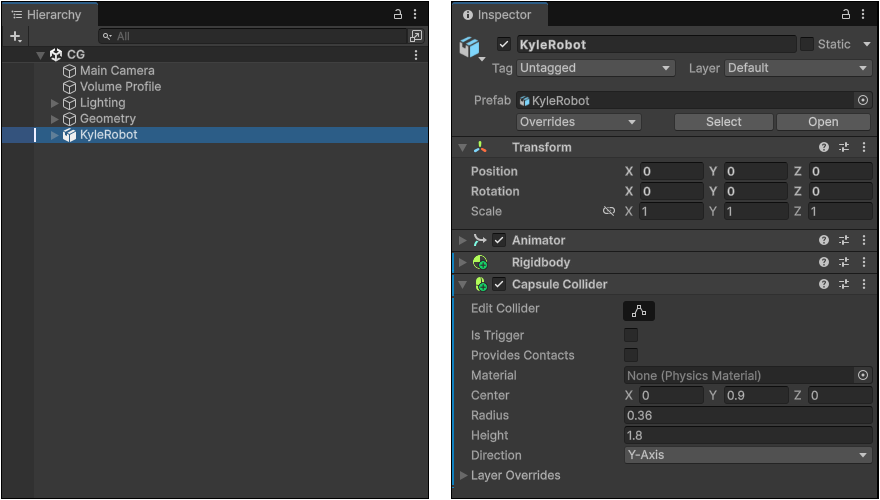Open Capsule Collider presets
Screen dimensions: 880x500
(844, 285)
